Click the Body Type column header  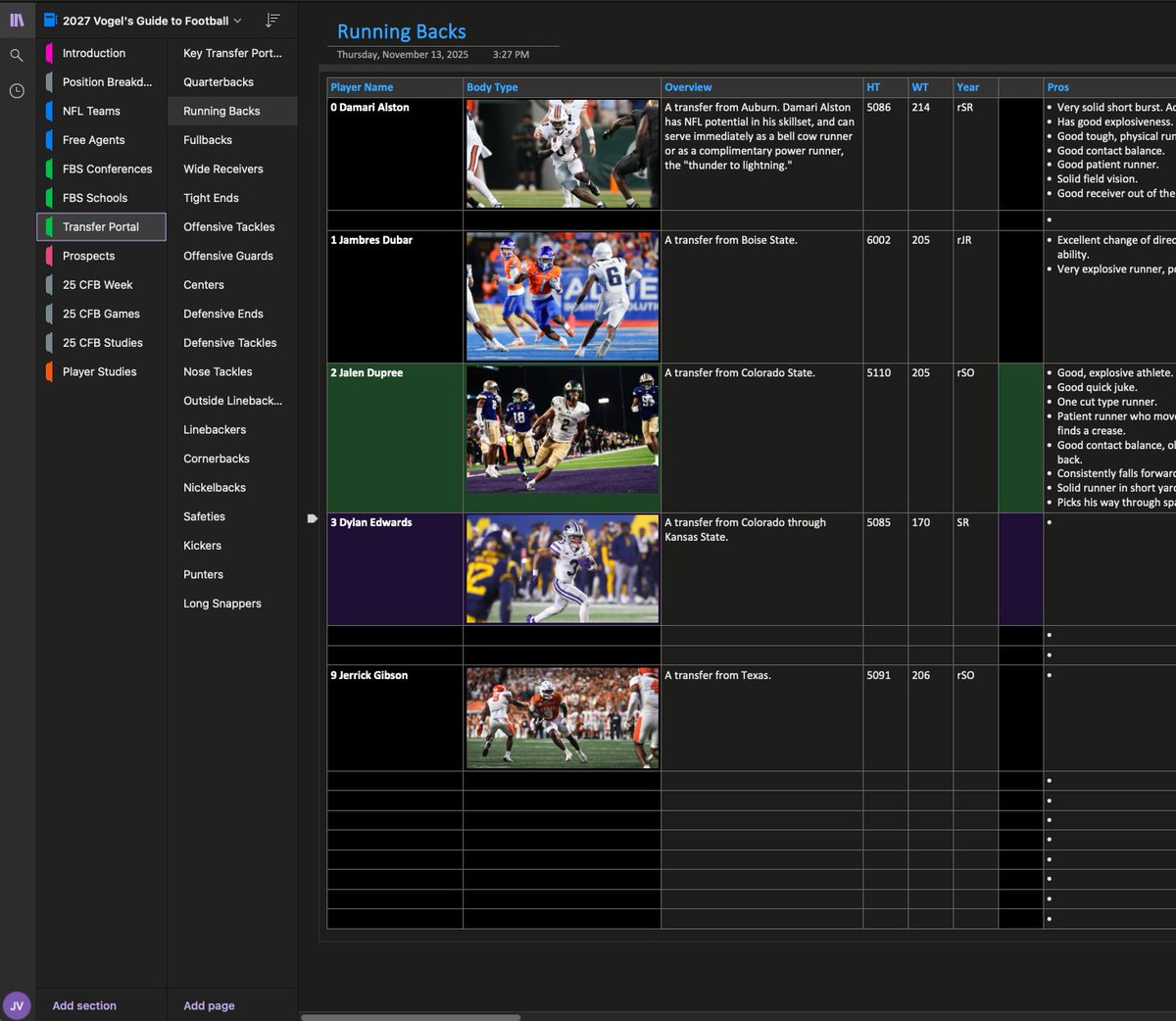point(563,87)
